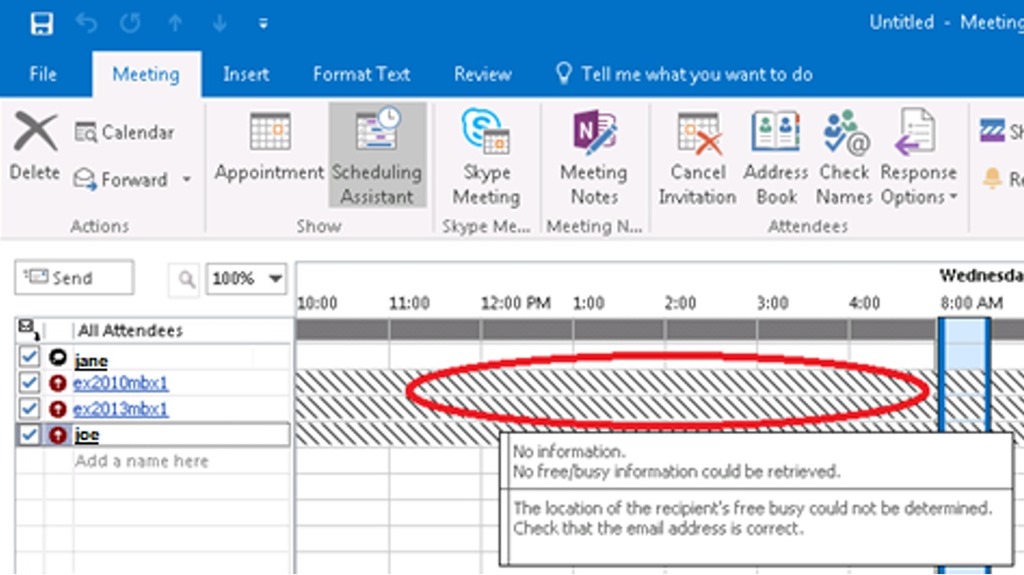This screenshot has width=1024, height=575.
Task: Toggle the Scheduling Assistant view
Action: tap(377, 156)
